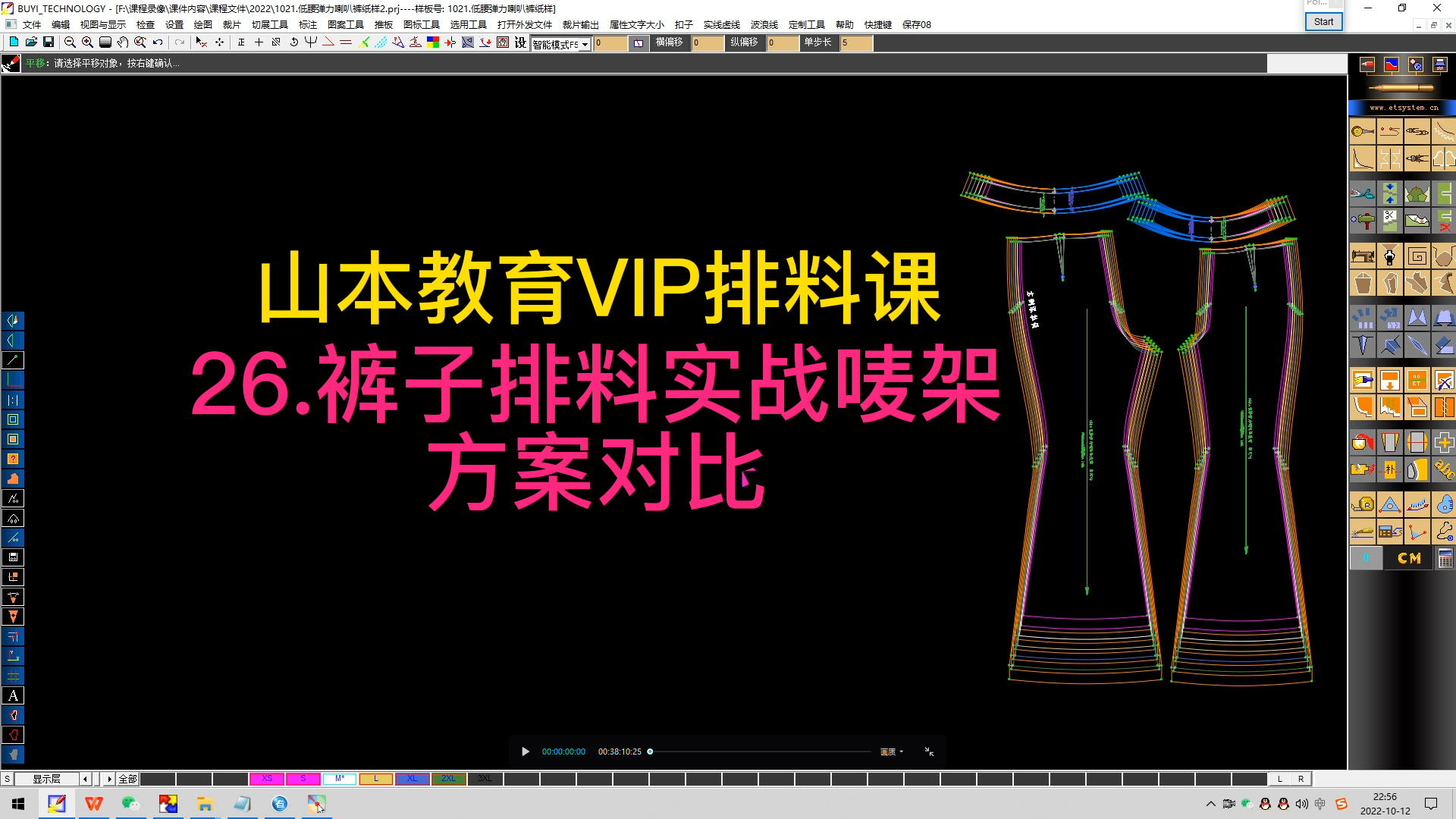1456x819 pixels.
Task: Enable the 2XL size display
Action: 448,778
